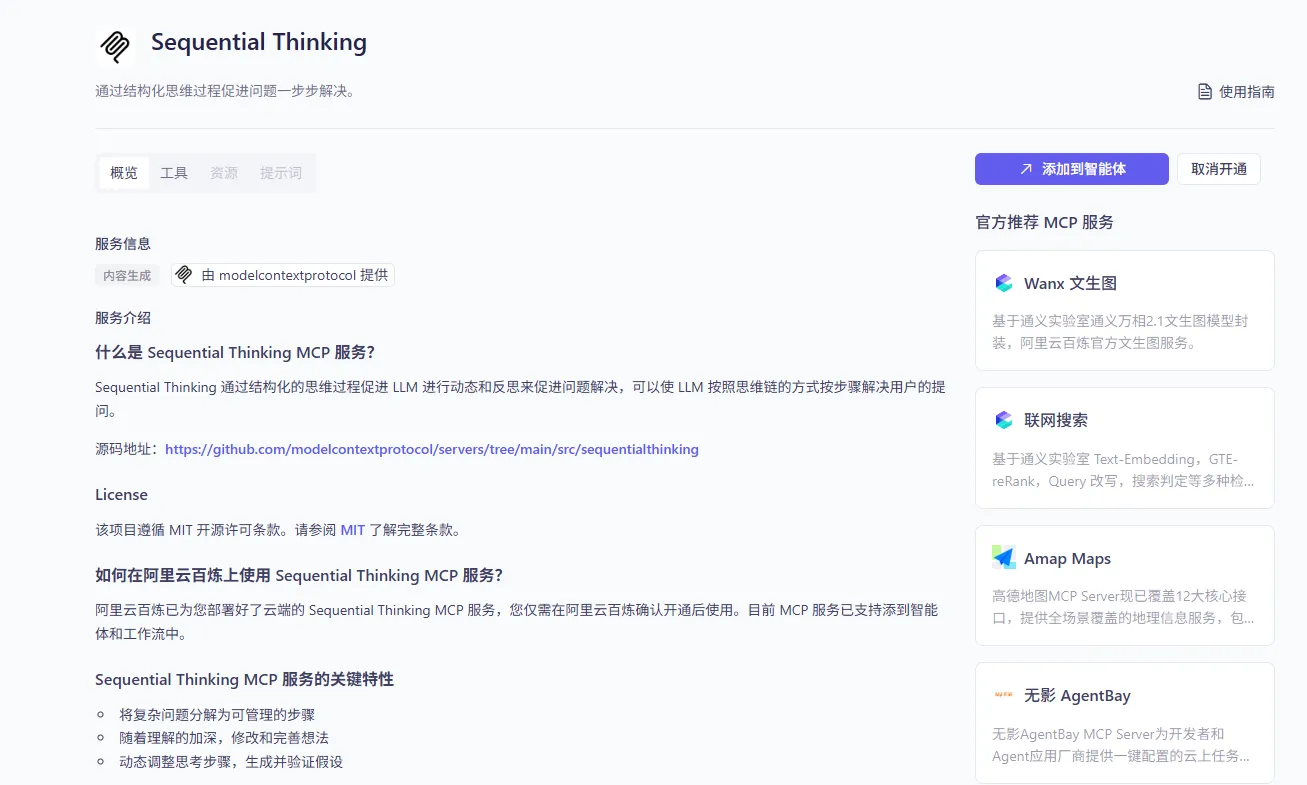Click the Sequential Thinking logo icon in header
The height and width of the screenshot is (785, 1307).
pyautogui.click(x=115, y=46)
